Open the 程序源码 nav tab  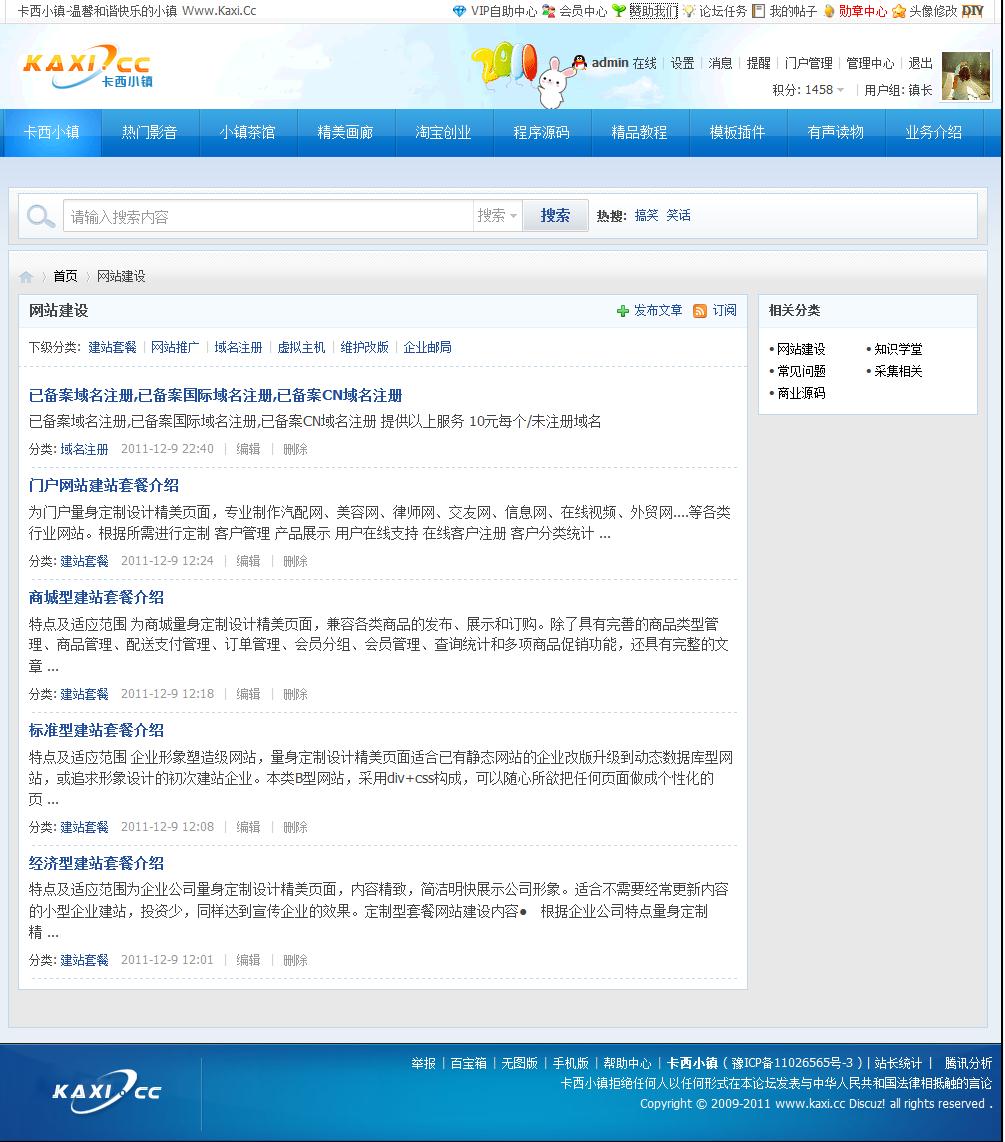click(541, 133)
